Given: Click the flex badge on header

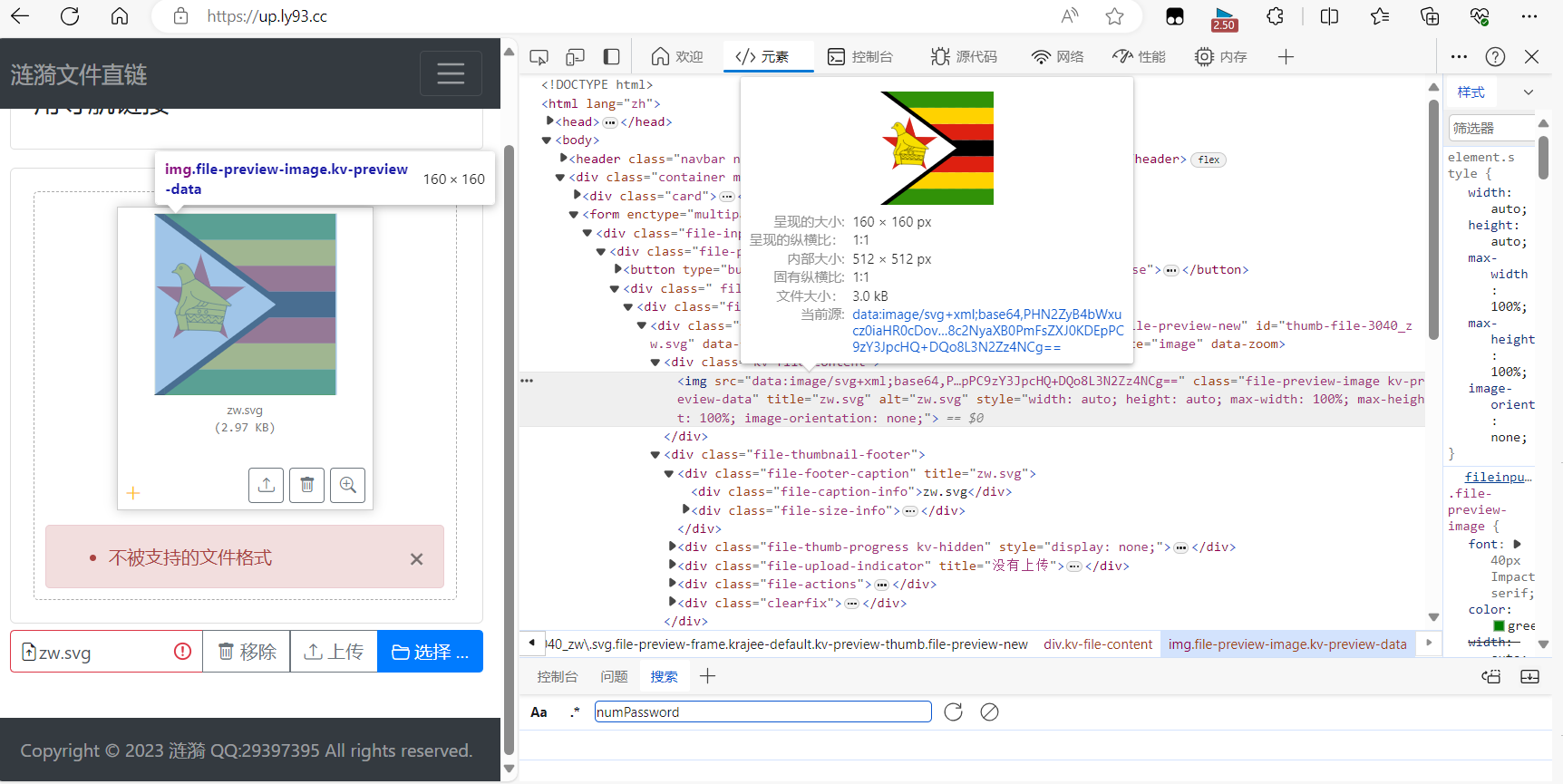Looking at the screenshot, I should point(1209,160).
